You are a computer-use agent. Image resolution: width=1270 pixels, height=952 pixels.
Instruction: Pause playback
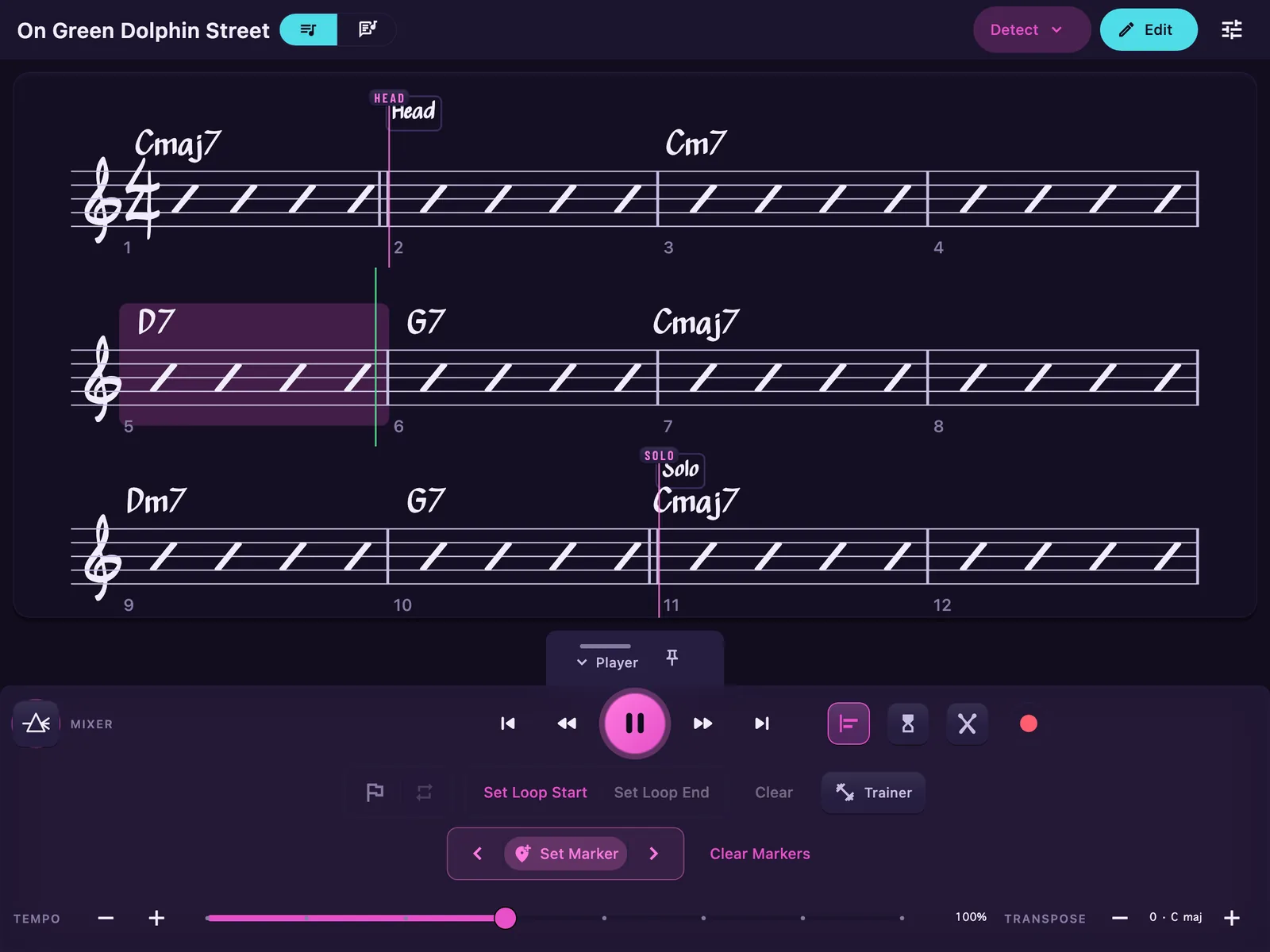click(x=635, y=724)
